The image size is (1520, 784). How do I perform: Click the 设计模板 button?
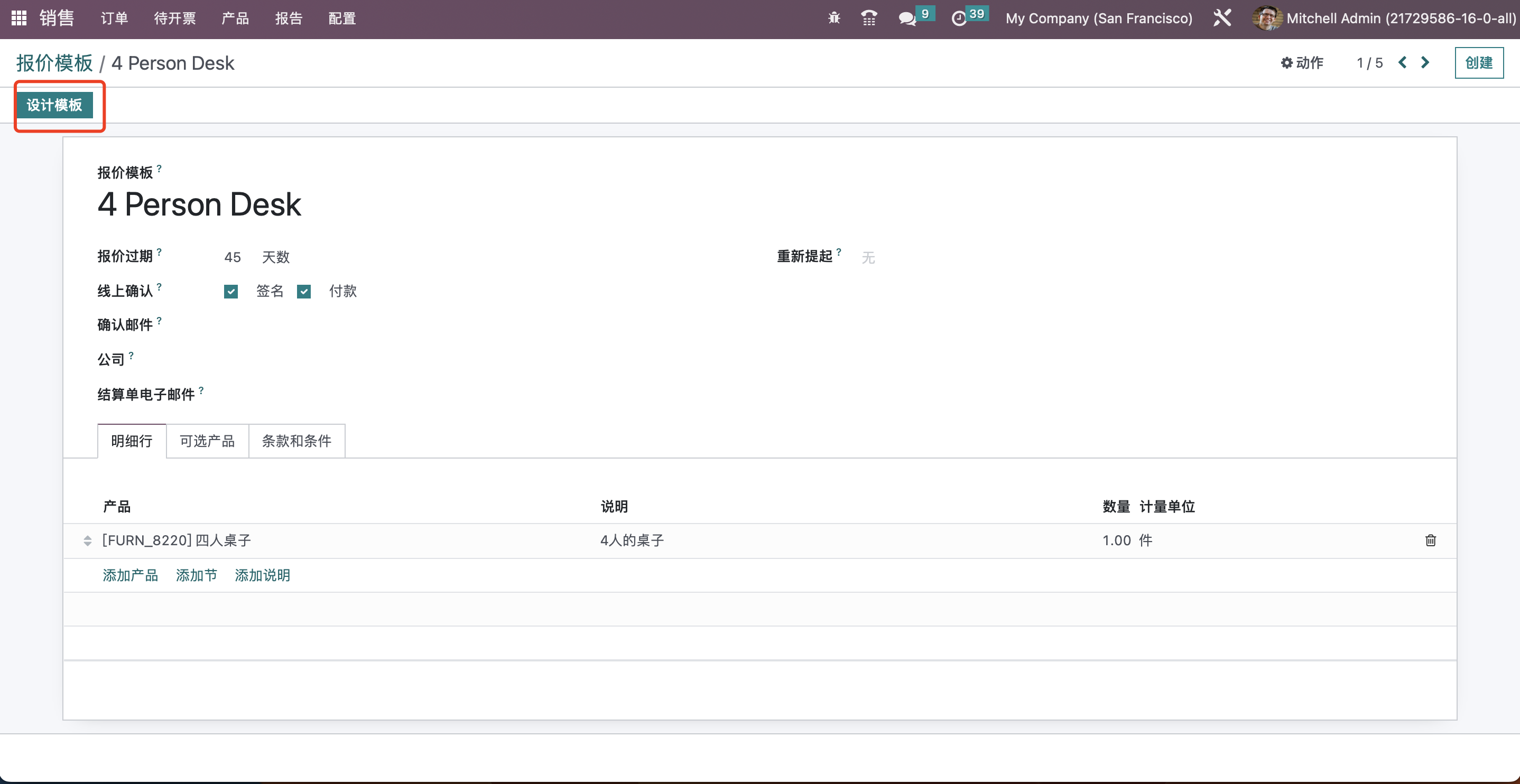point(54,105)
